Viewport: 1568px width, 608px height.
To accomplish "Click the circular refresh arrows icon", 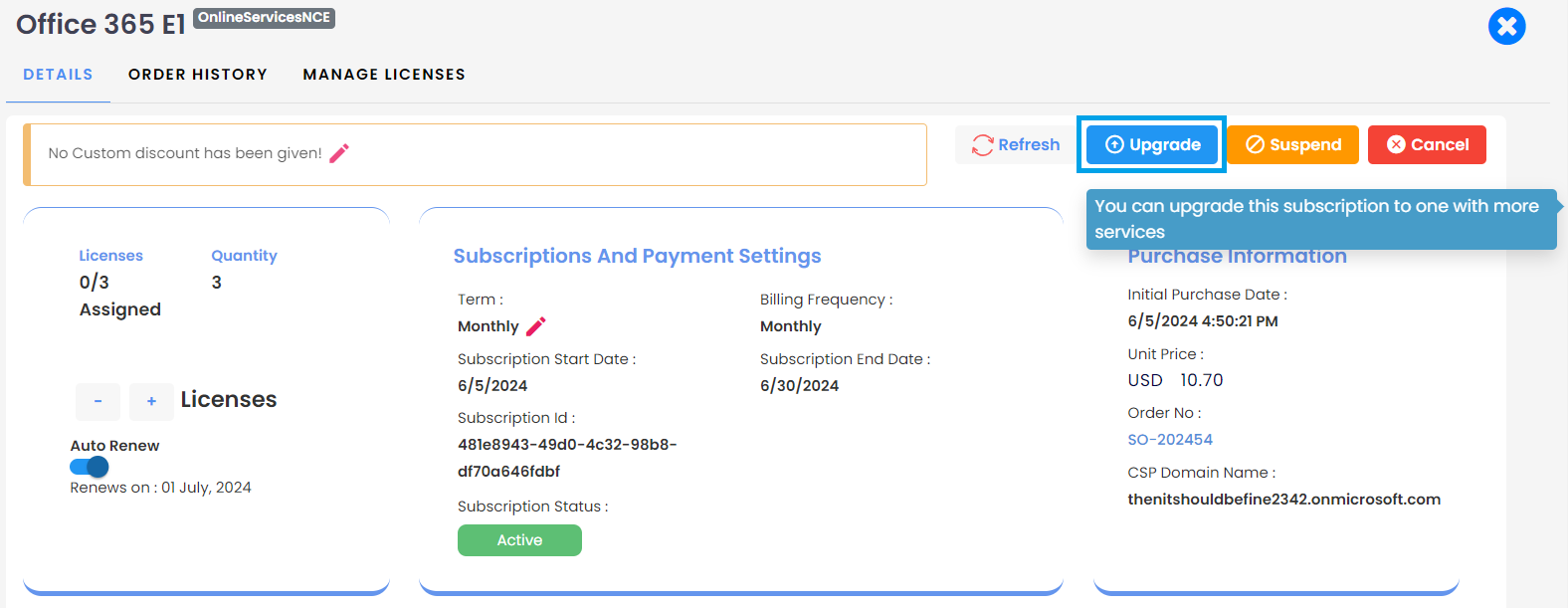I will pos(983,145).
